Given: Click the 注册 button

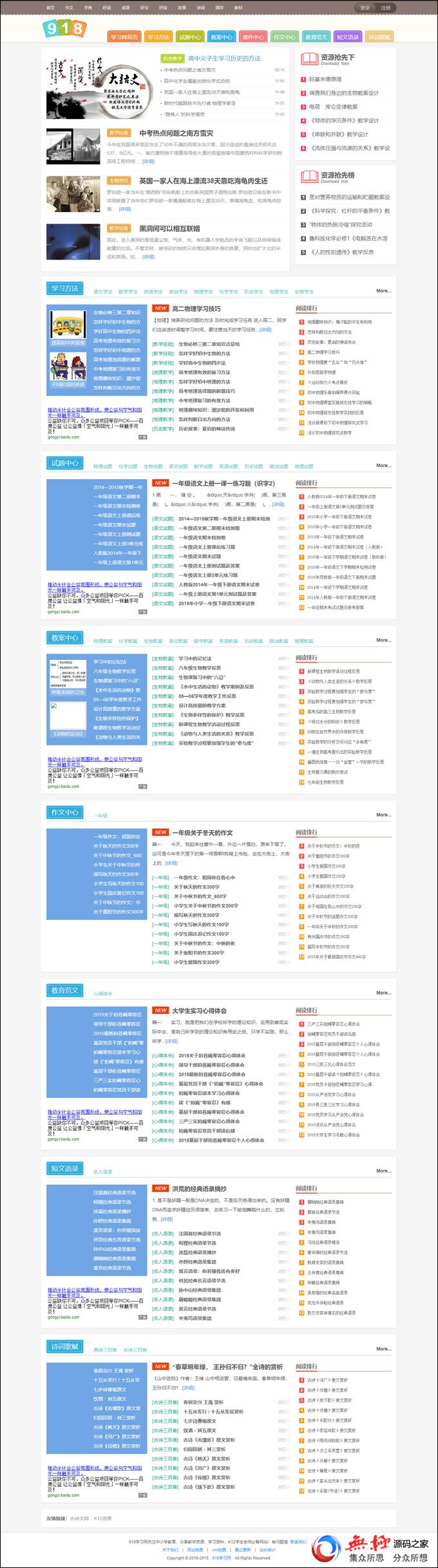Looking at the screenshot, I should click(385, 8).
